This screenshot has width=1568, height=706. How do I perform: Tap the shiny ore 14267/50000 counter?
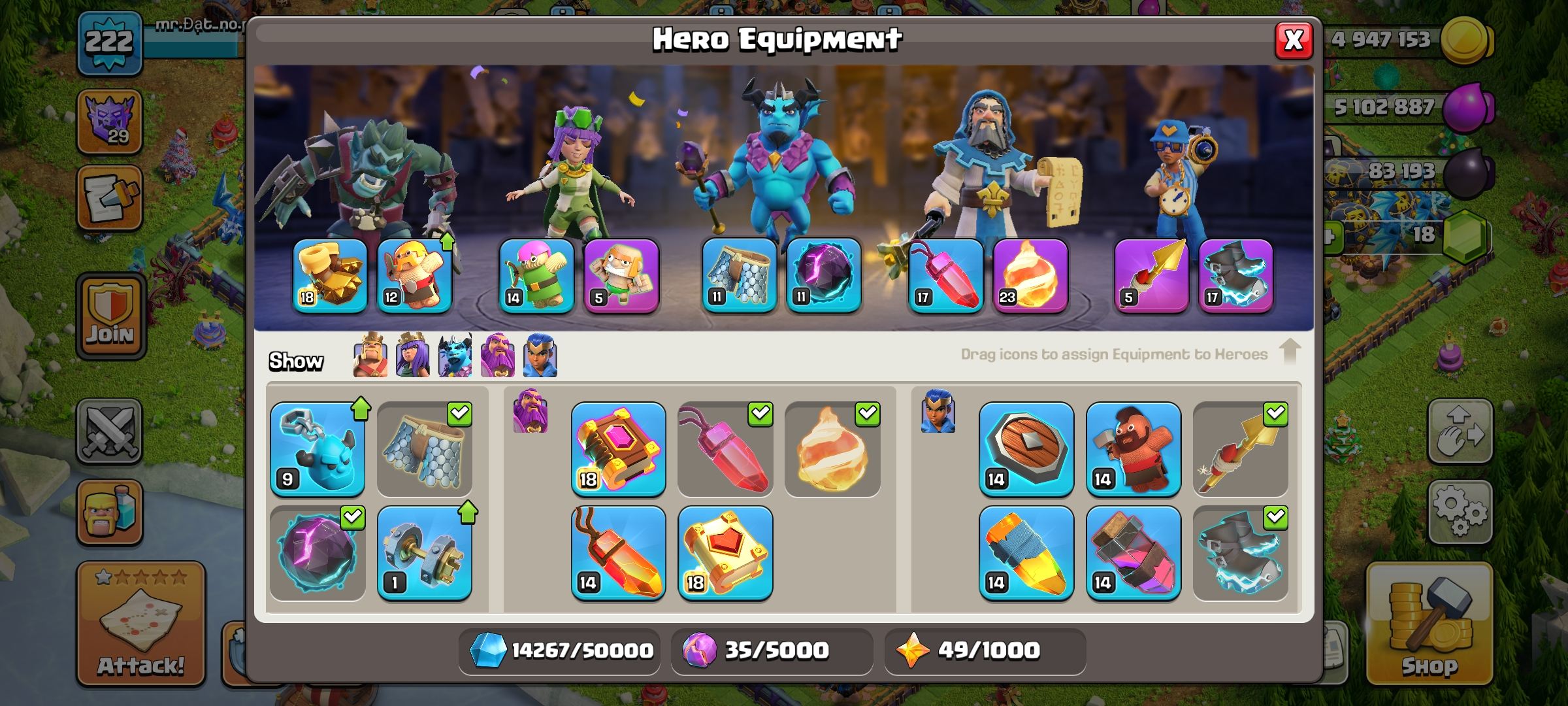[x=559, y=650]
